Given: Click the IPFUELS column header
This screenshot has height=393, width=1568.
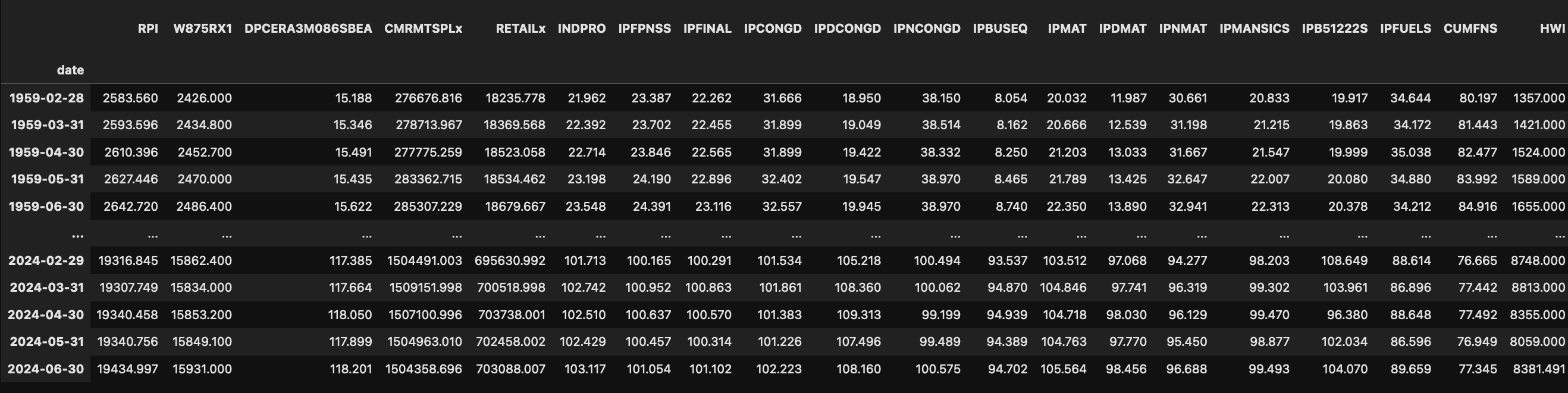Looking at the screenshot, I should click(x=1405, y=29).
